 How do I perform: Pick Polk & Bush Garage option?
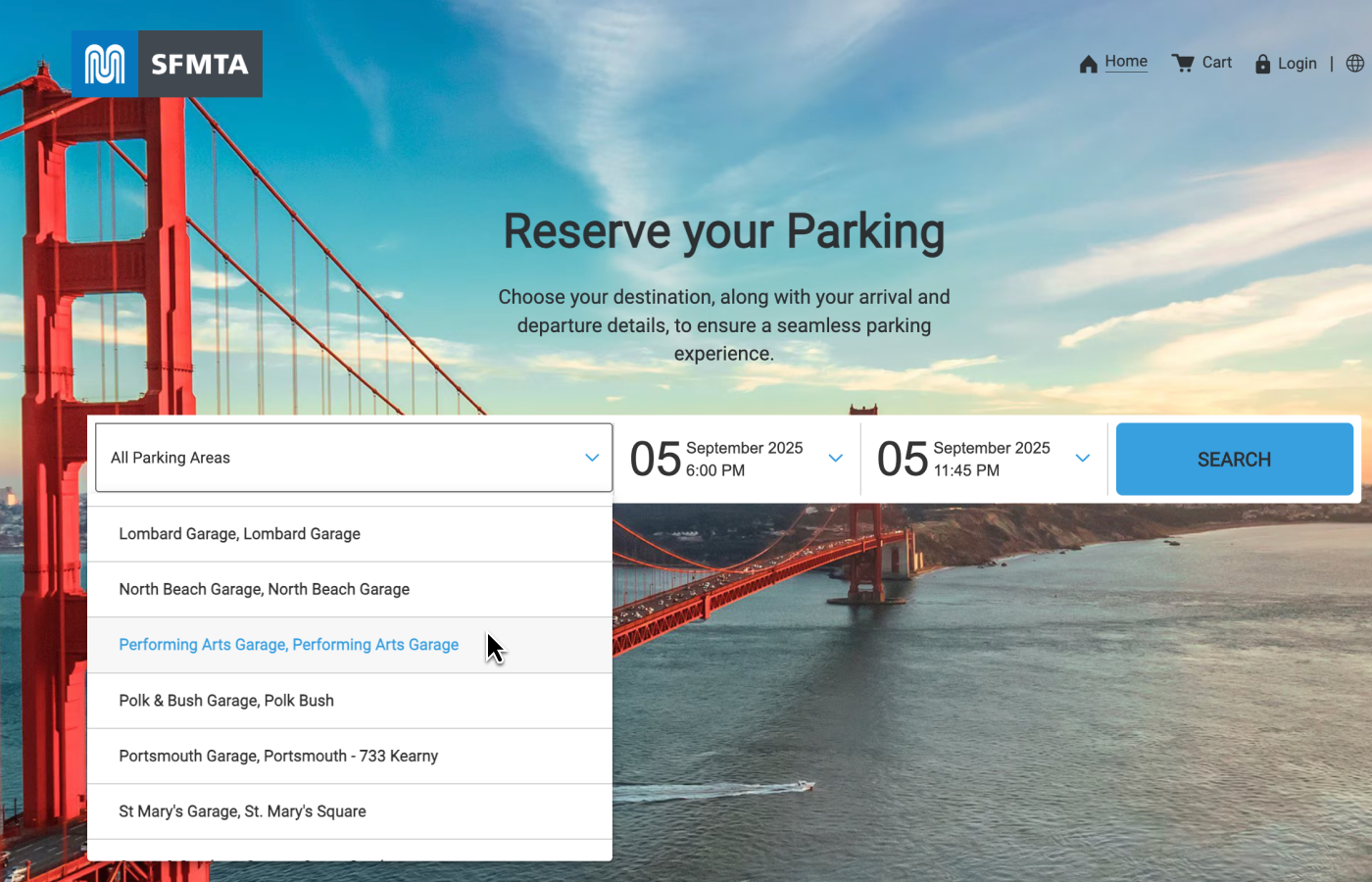[226, 701]
